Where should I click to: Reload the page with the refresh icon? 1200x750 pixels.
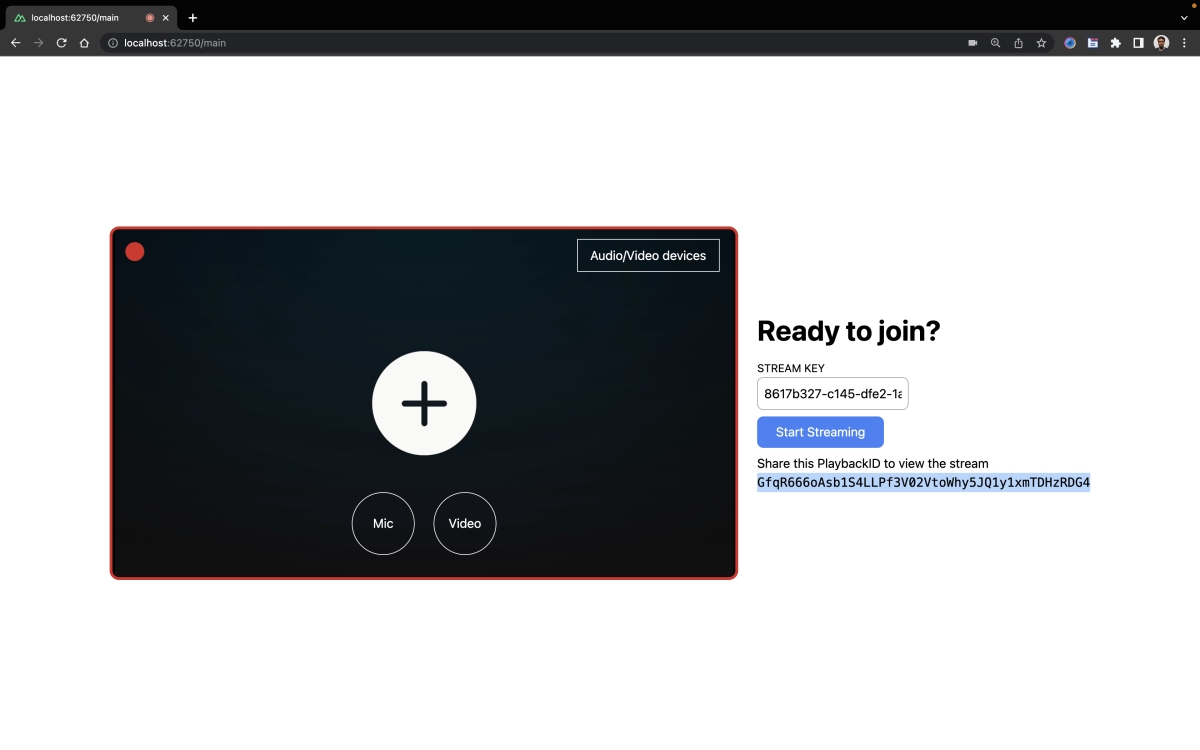click(61, 43)
